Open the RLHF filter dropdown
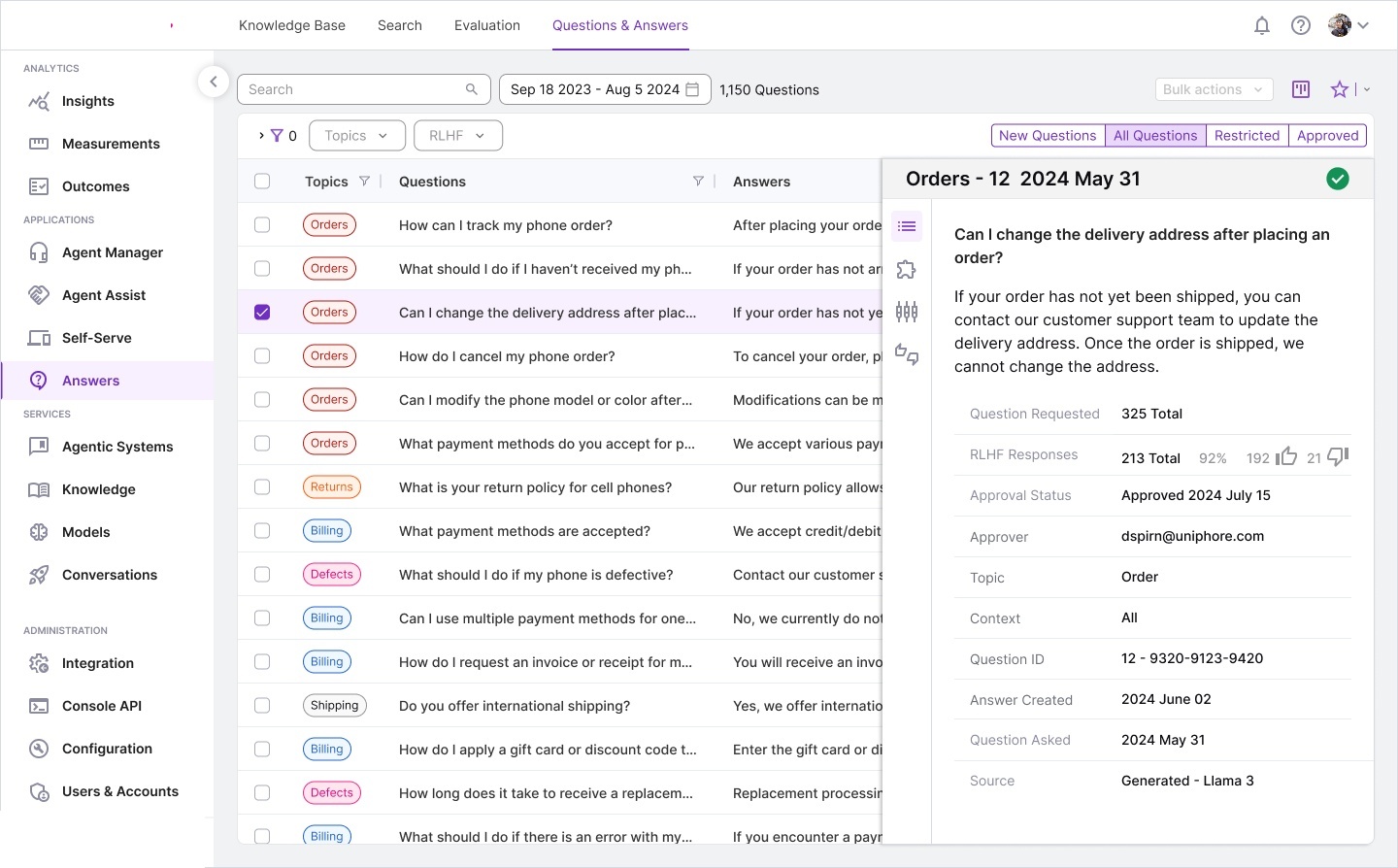Image resolution: width=1398 pixels, height=868 pixels. [457, 136]
